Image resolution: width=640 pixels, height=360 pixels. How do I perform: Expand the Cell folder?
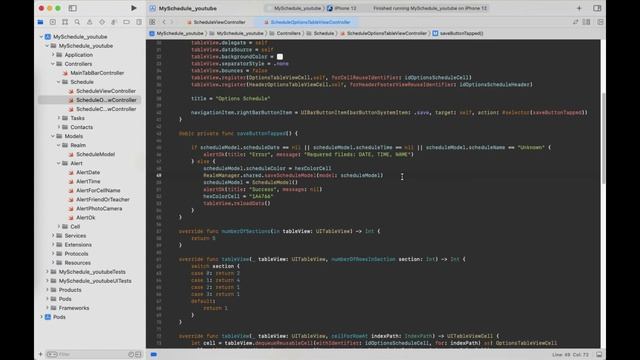(59, 227)
